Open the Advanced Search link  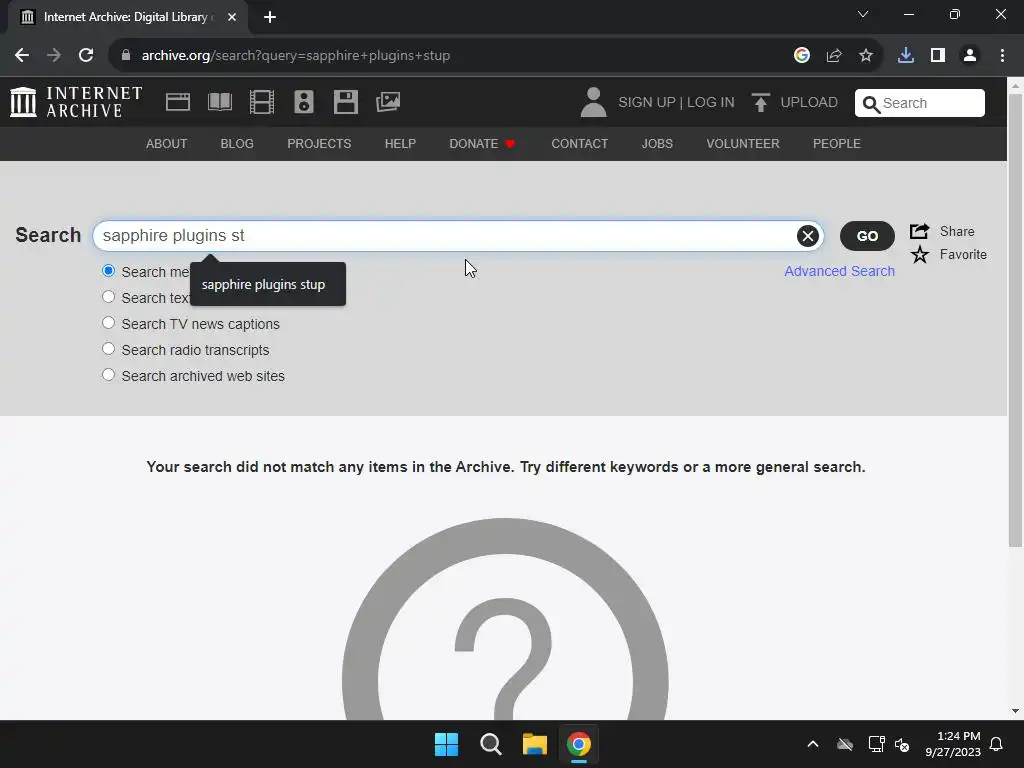[x=839, y=271]
